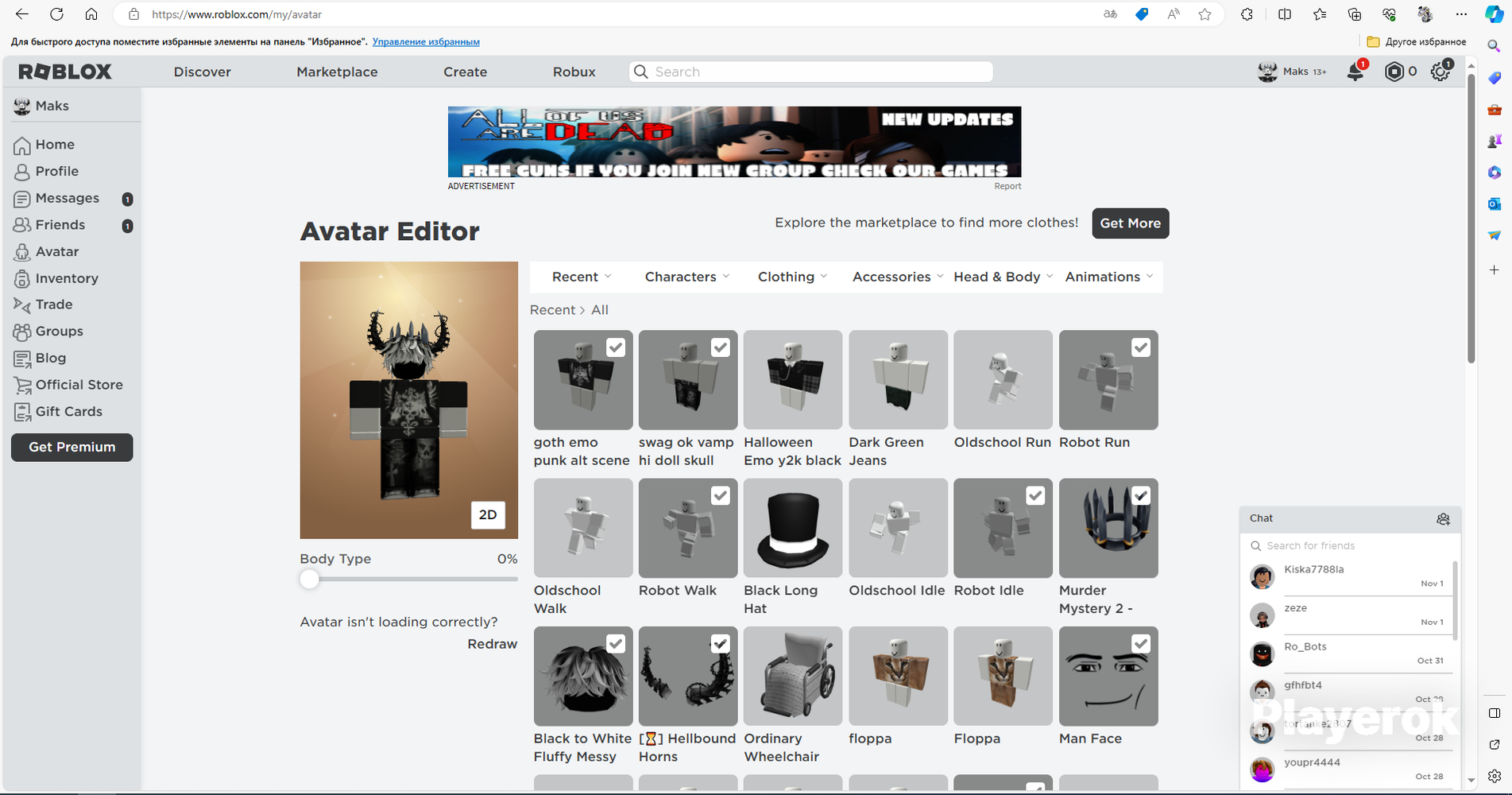Click the Redraw link
Screen dimensions: 1512x795
coord(492,644)
